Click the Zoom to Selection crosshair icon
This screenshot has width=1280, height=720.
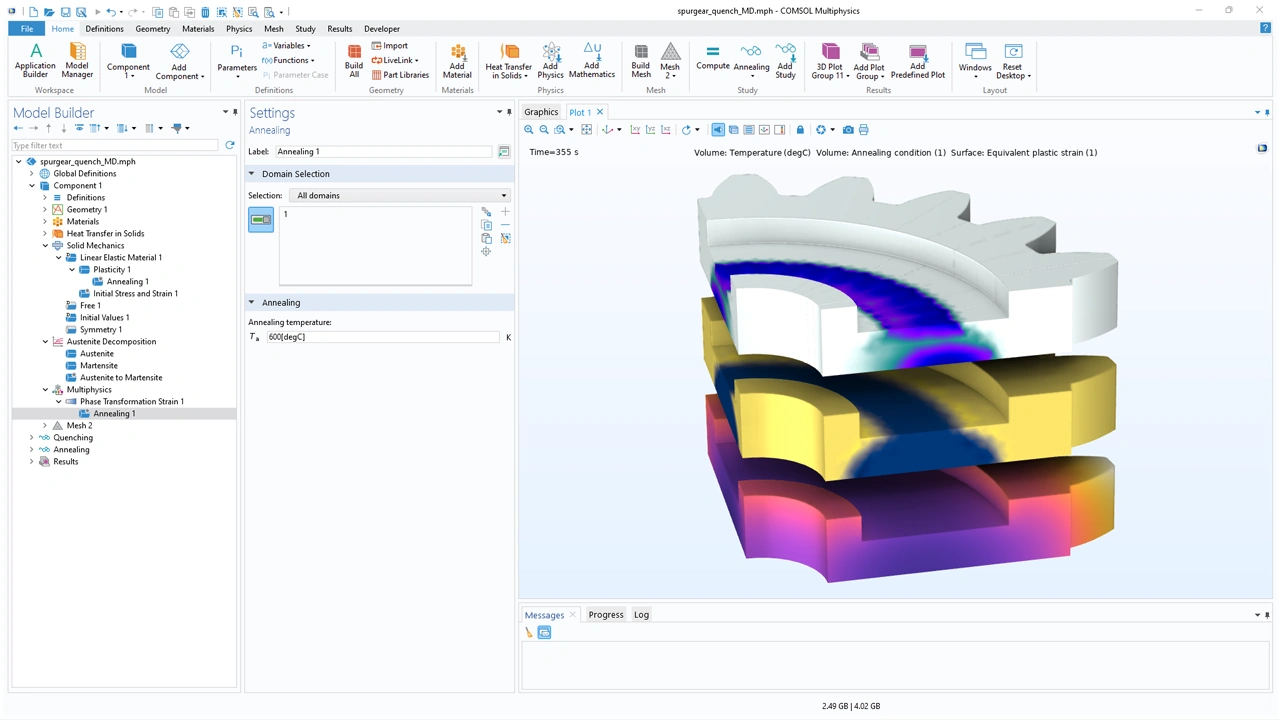click(x=486, y=252)
